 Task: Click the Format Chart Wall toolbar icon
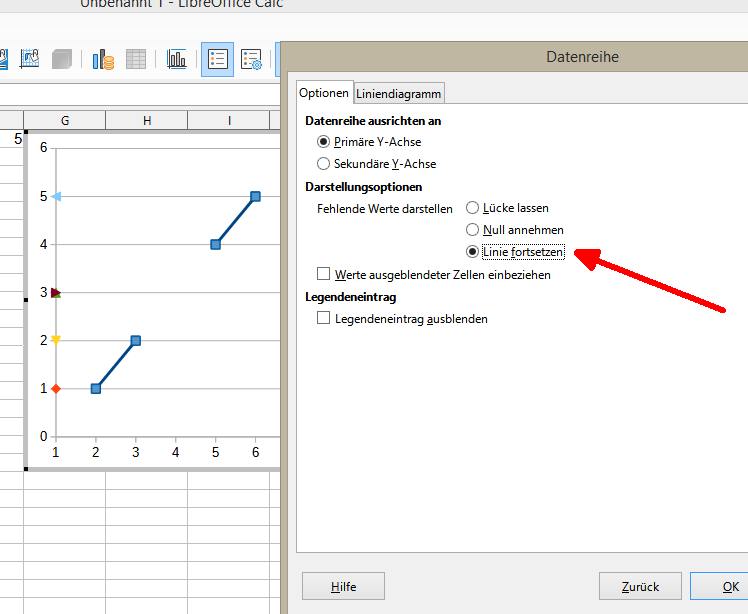point(30,59)
